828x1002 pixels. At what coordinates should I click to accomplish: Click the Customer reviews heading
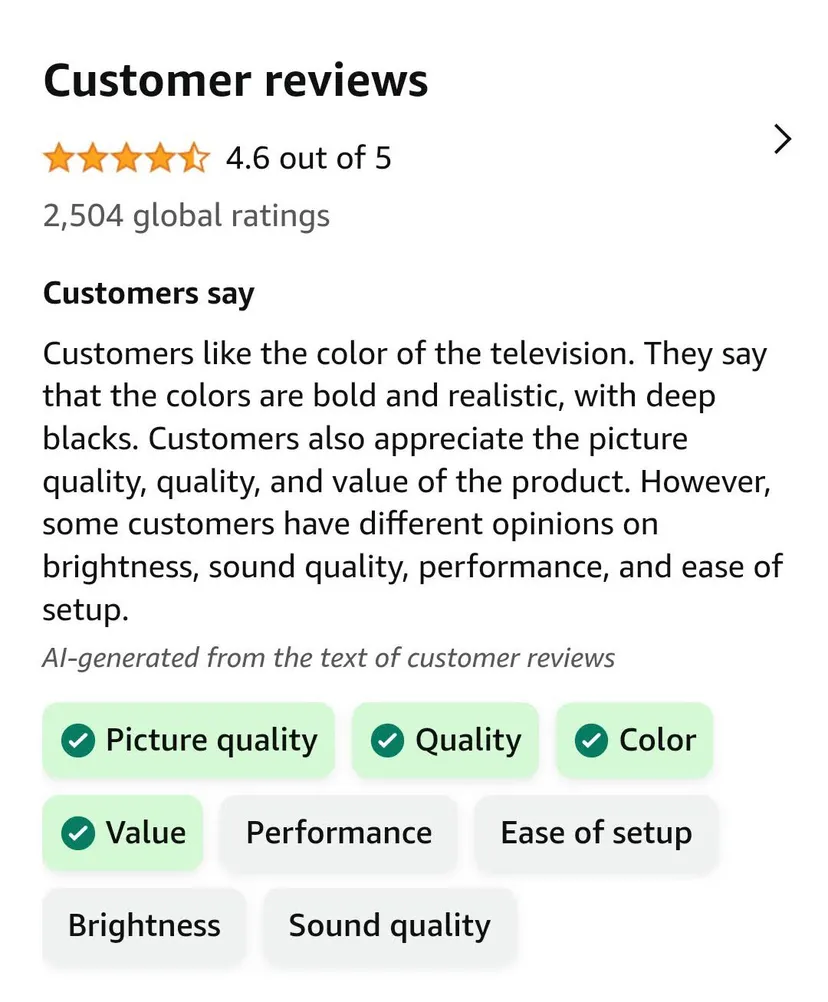[236, 81]
